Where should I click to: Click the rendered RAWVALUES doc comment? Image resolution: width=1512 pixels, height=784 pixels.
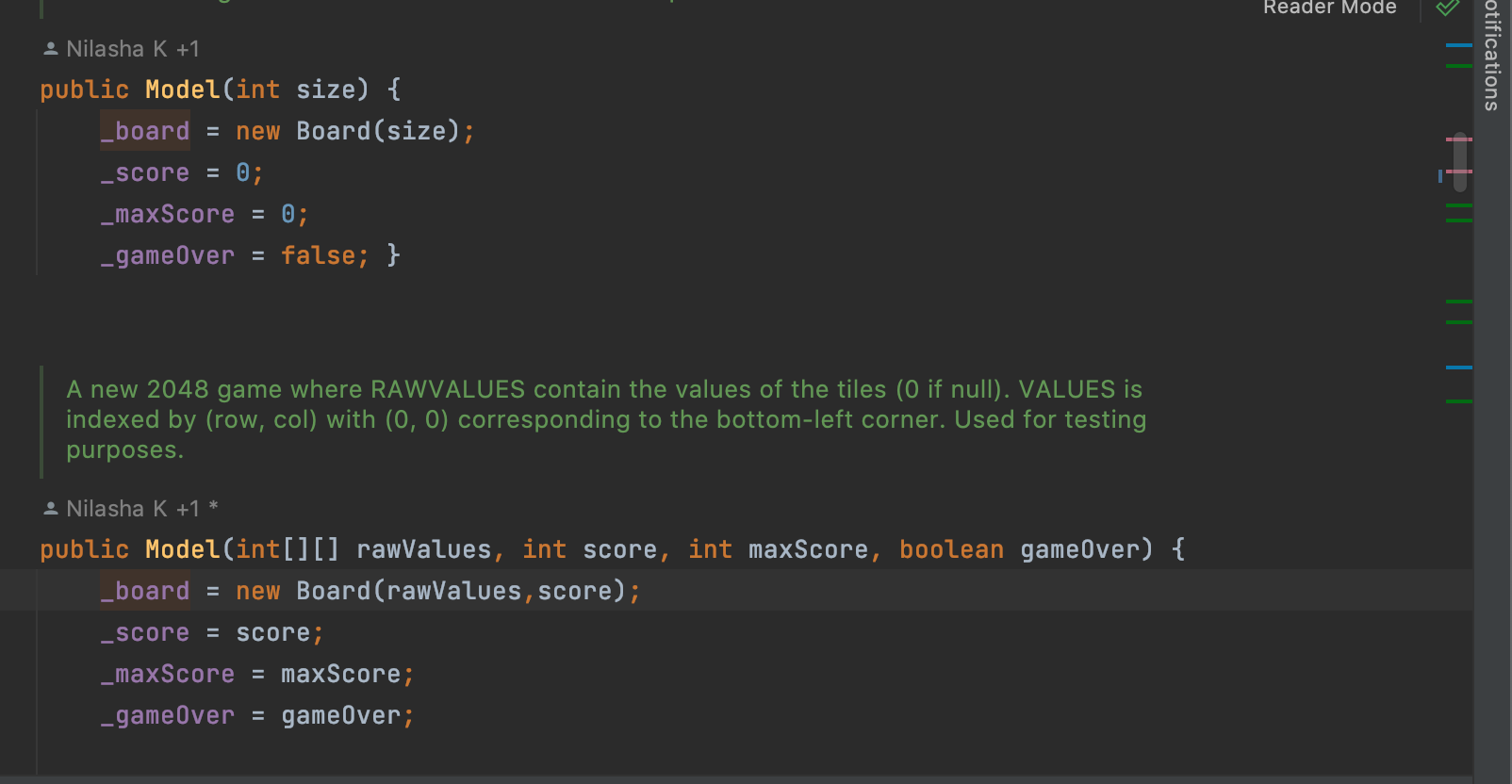point(603,419)
